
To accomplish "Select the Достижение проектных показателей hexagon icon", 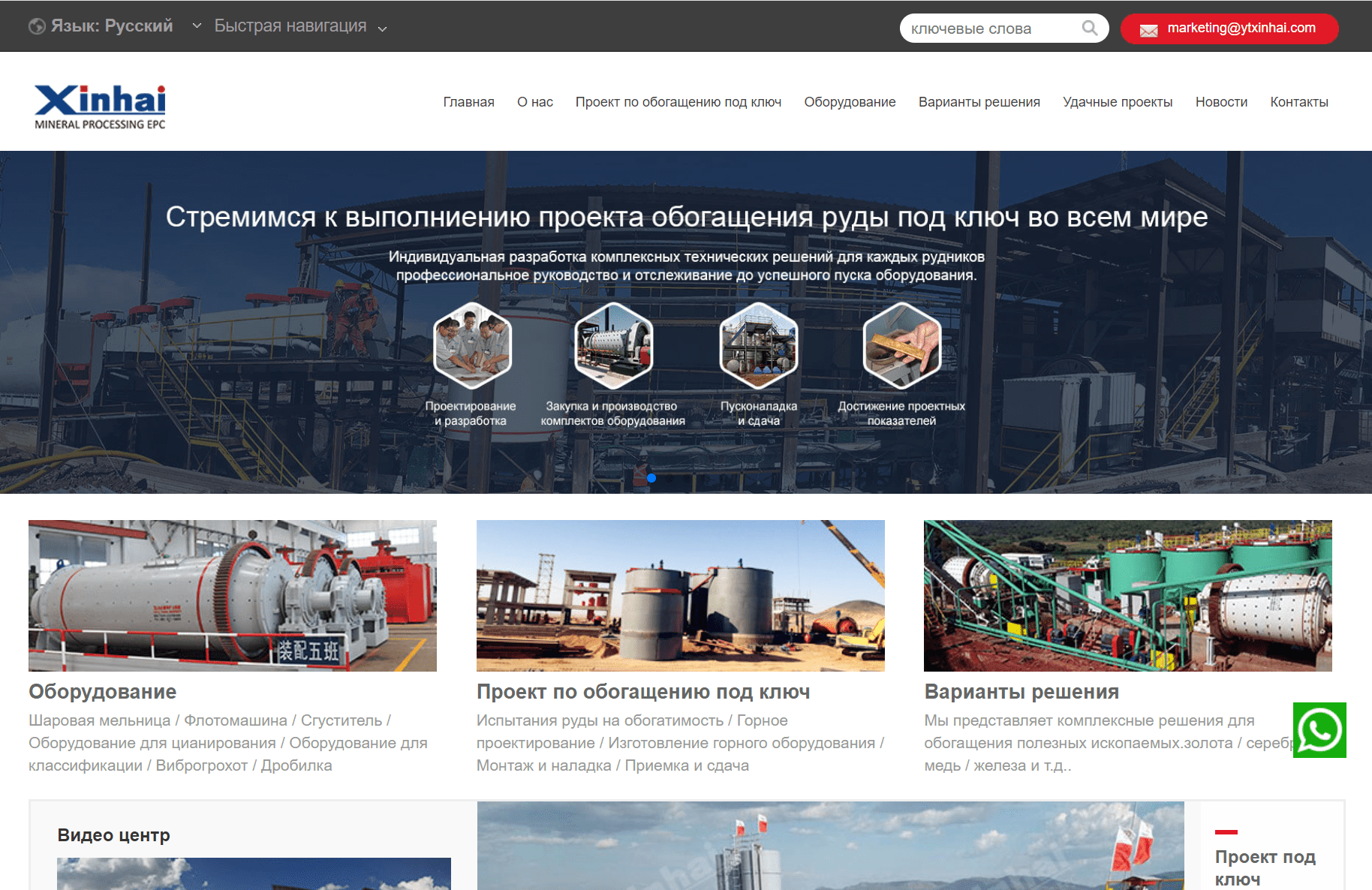I will 901,345.
